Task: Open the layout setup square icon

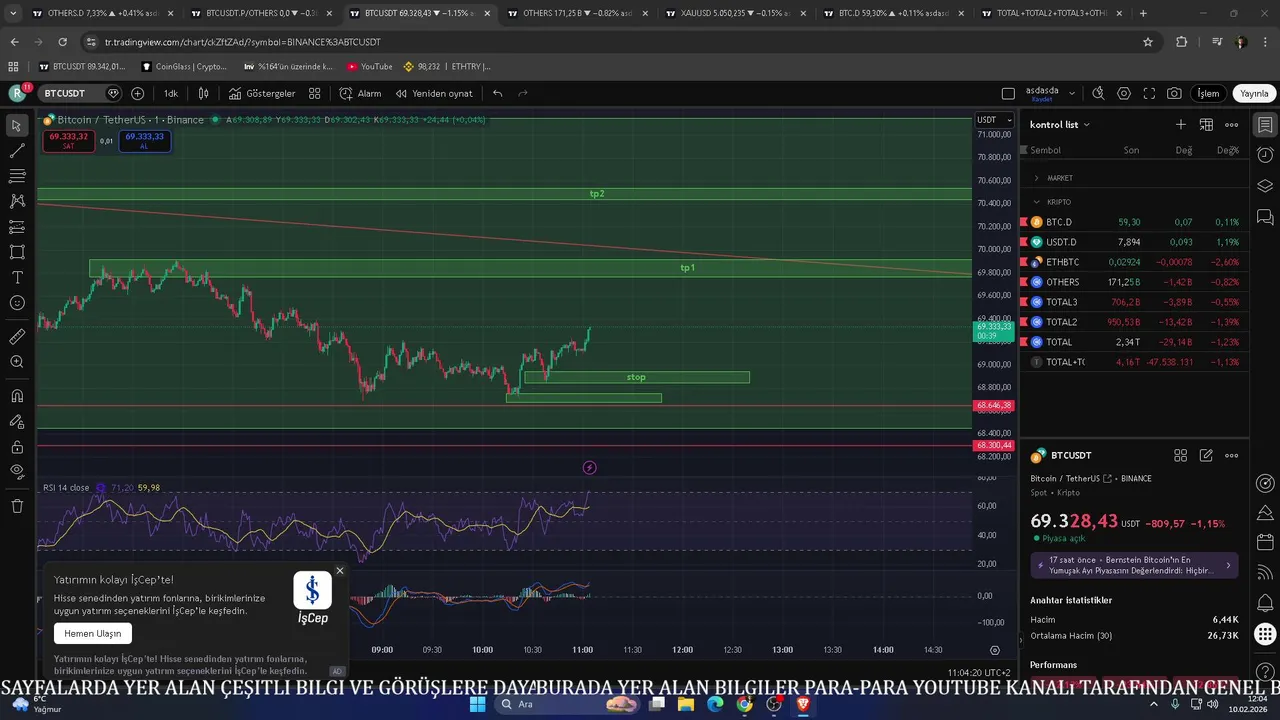Action: pos(1008,93)
